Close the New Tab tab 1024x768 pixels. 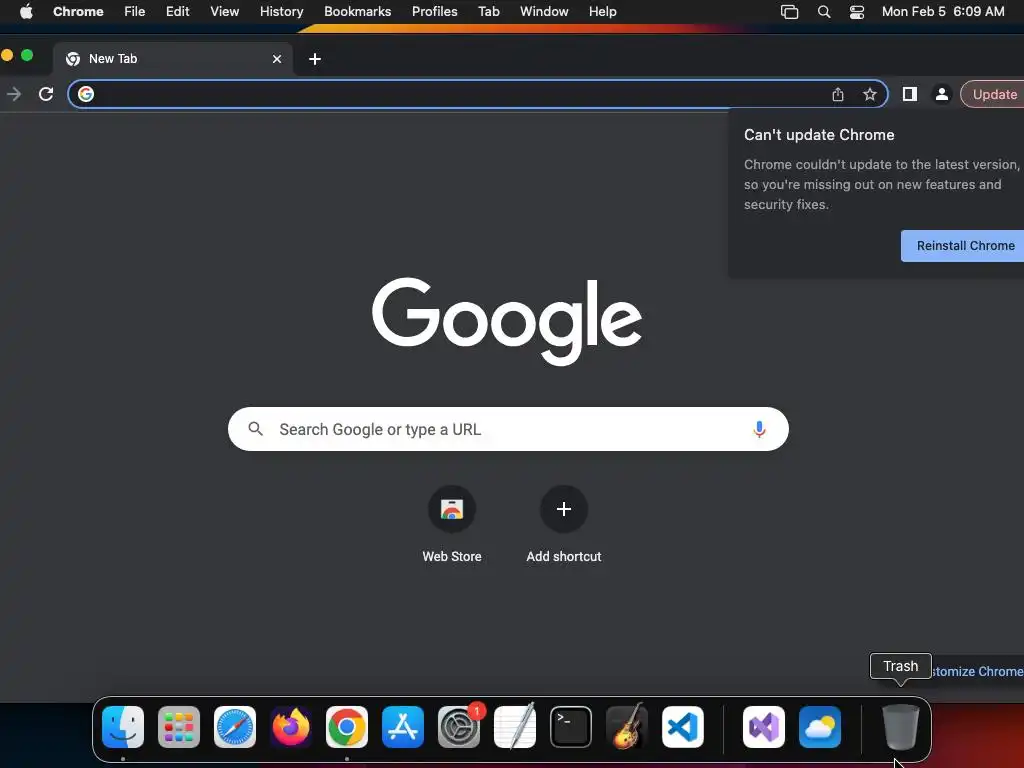point(277,59)
